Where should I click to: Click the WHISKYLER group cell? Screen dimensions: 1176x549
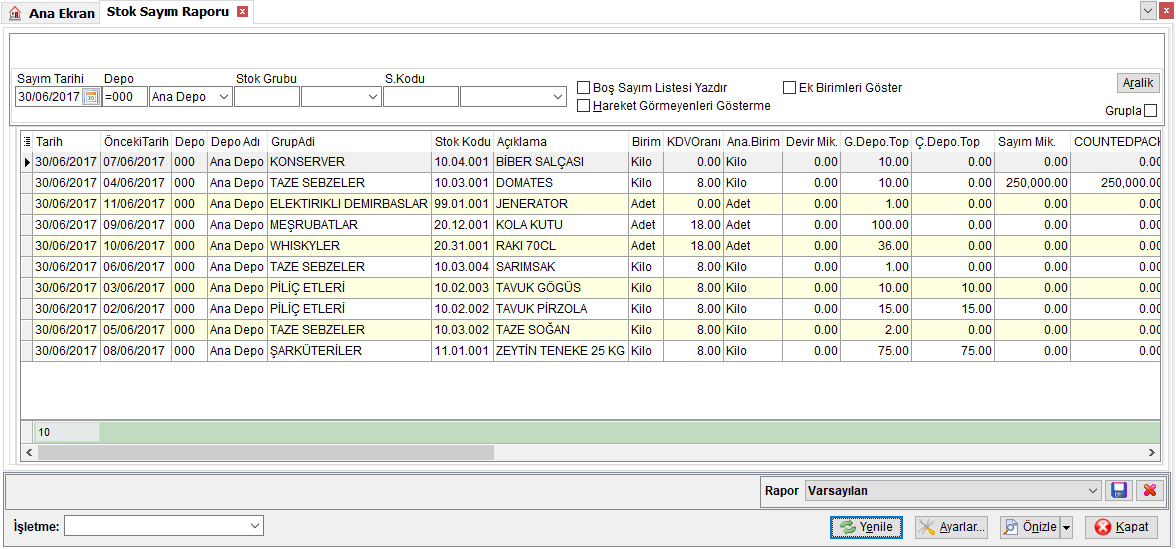point(350,246)
